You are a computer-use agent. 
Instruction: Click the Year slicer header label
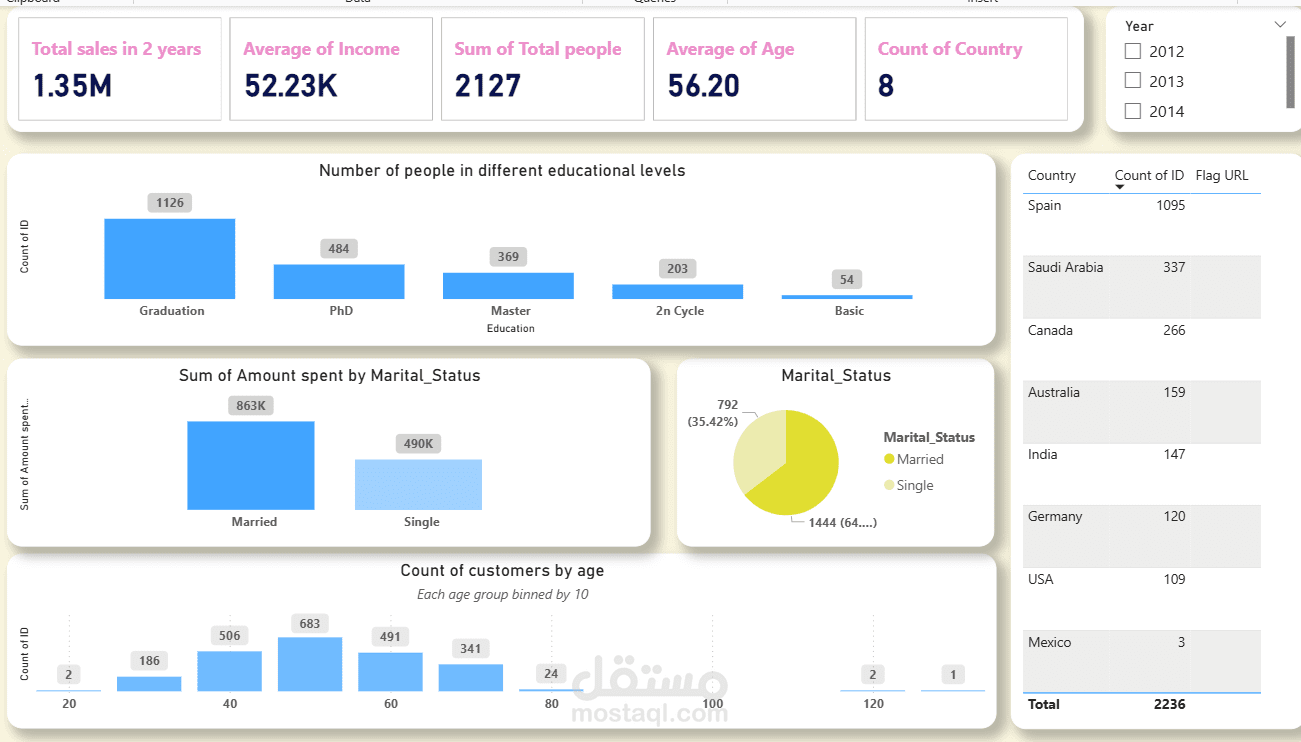click(x=1139, y=27)
